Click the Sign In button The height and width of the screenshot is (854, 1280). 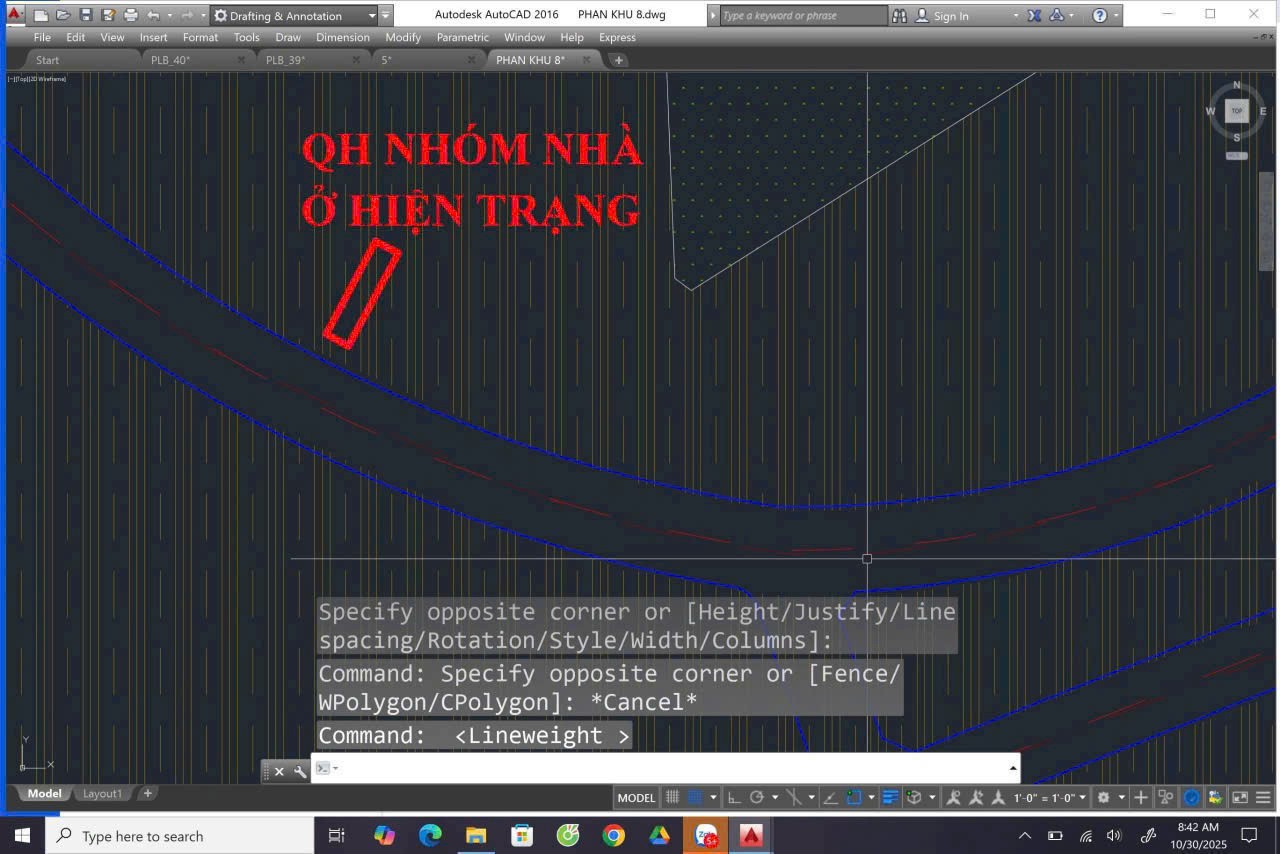(x=950, y=16)
